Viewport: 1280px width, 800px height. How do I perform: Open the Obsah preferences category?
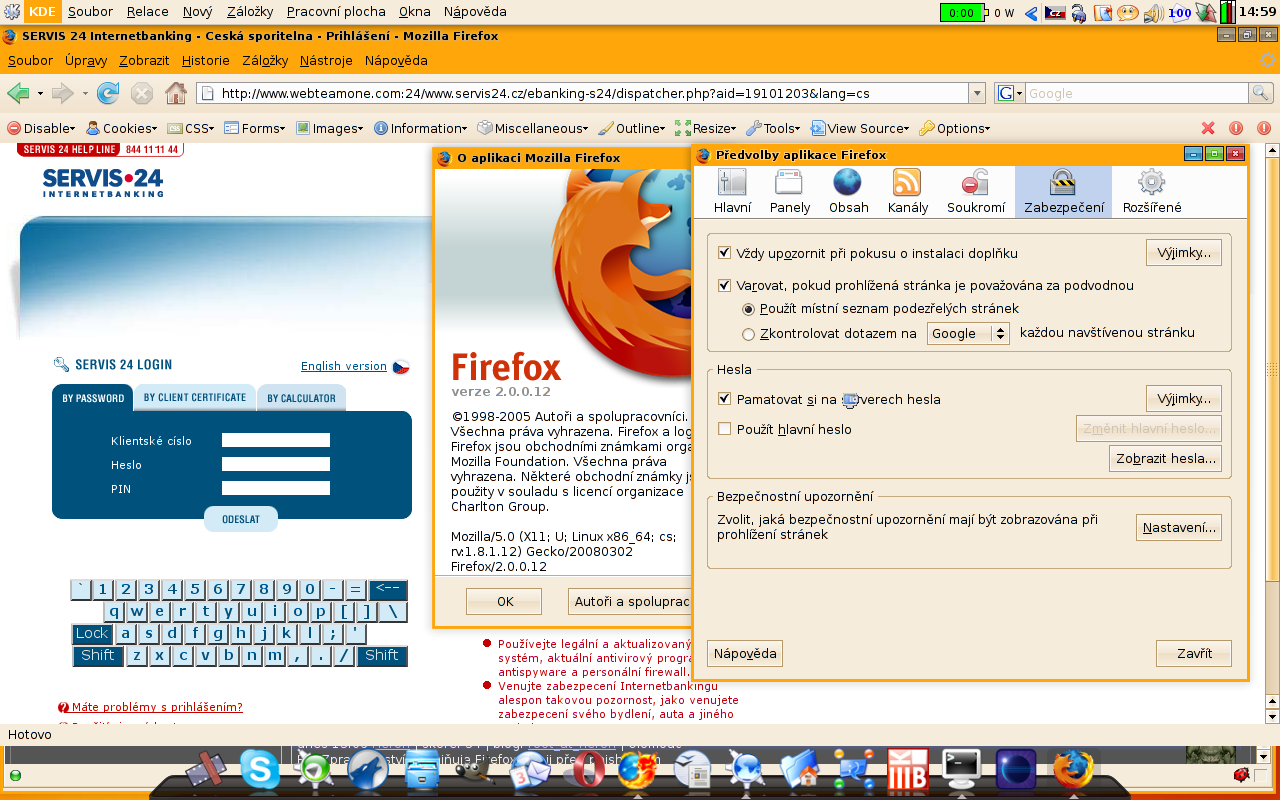click(848, 191)
